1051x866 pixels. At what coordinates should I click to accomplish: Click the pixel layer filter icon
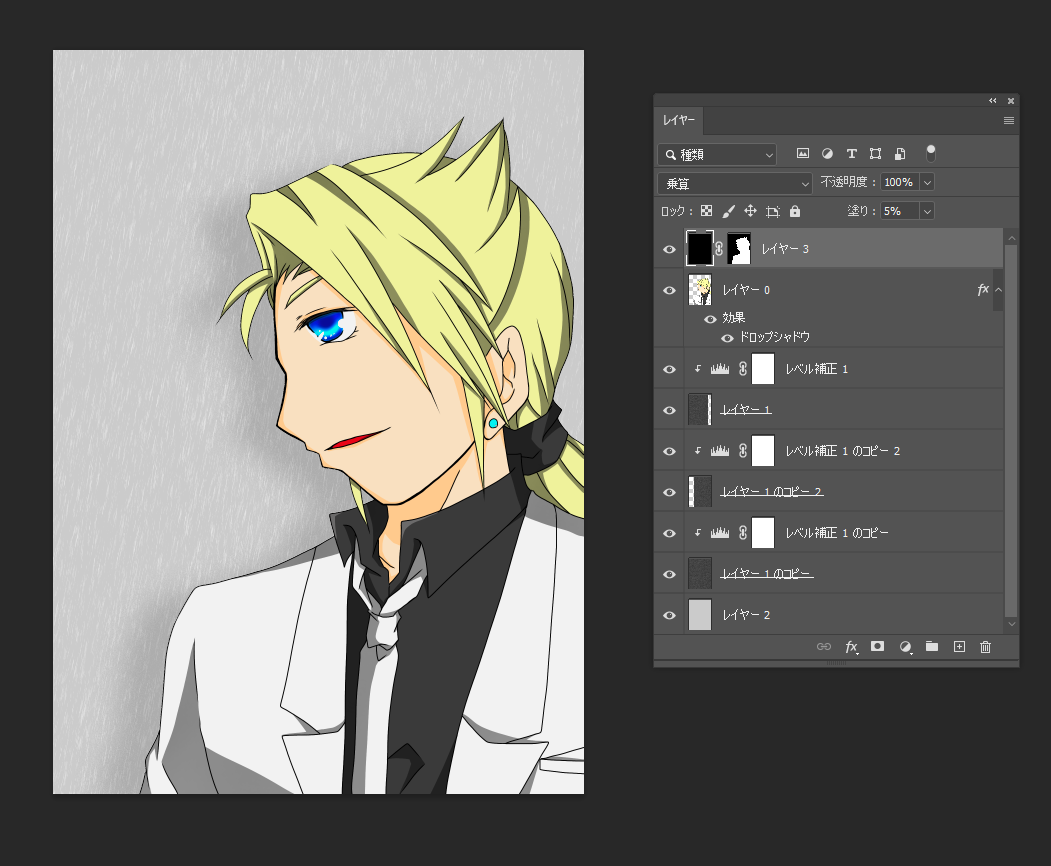point(802,154)
